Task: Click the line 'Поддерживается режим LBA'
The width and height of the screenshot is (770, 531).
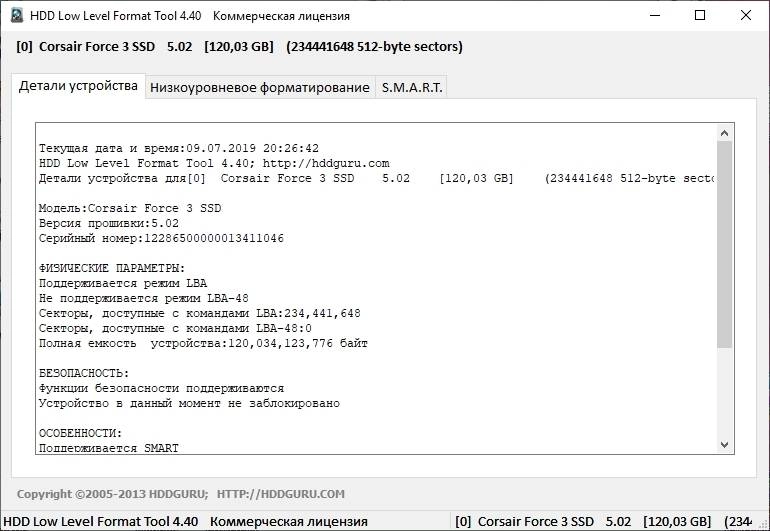Action: 123,283
